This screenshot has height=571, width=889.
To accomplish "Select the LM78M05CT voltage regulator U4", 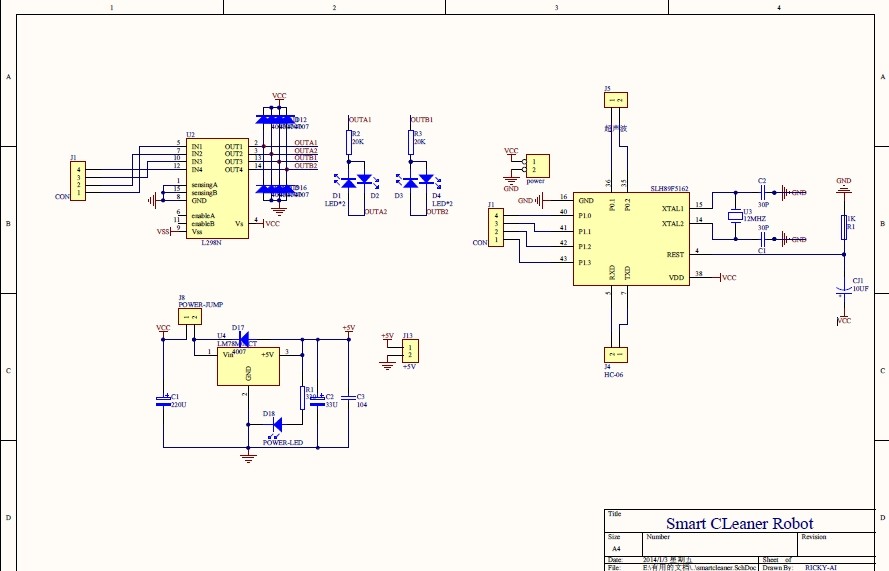I will [x=248, y=366].
